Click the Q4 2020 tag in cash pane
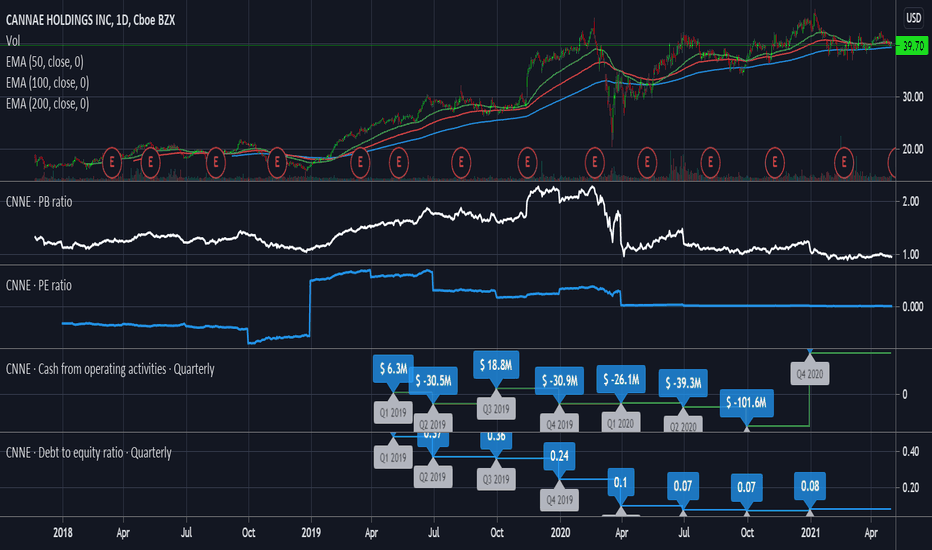Screen dimensions: 932x550 [810, 374]
